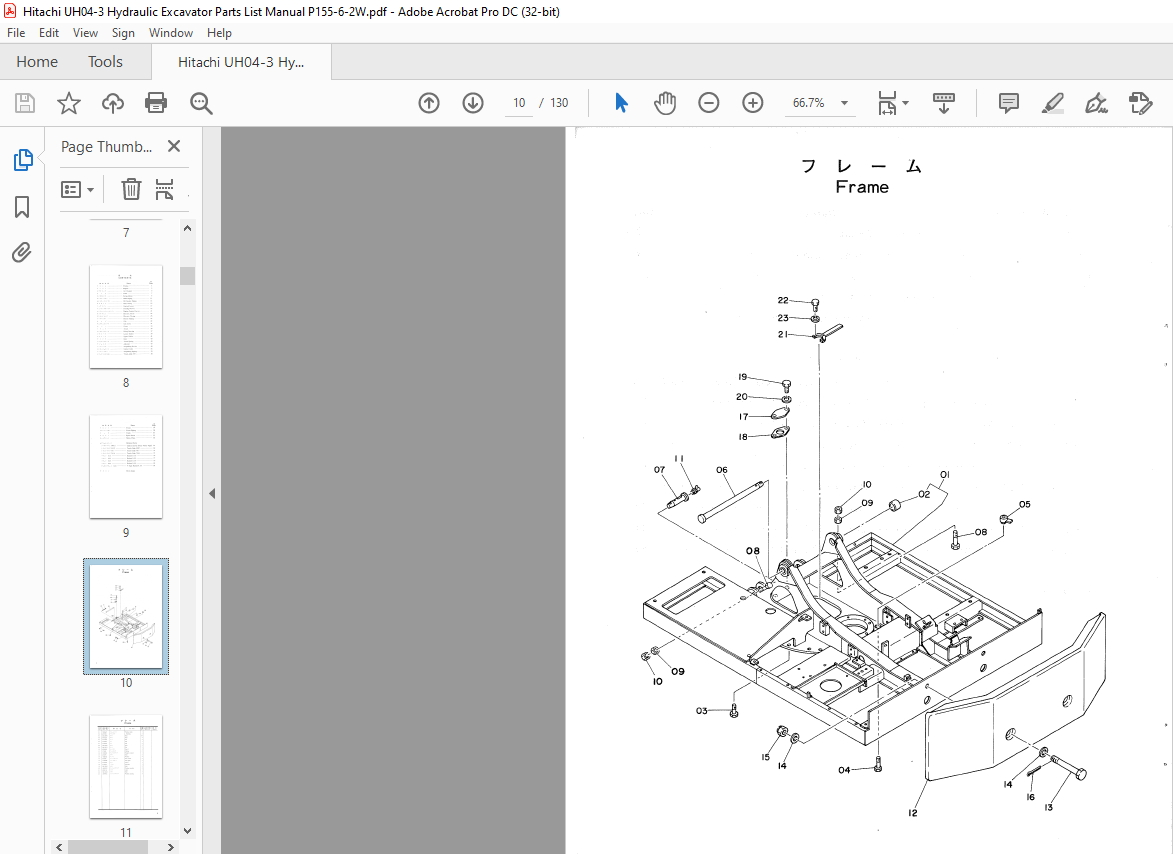The width and height of the screenshot is (1173, 854).
Task: Go to previous page arrow
Action: coord(429,103)
